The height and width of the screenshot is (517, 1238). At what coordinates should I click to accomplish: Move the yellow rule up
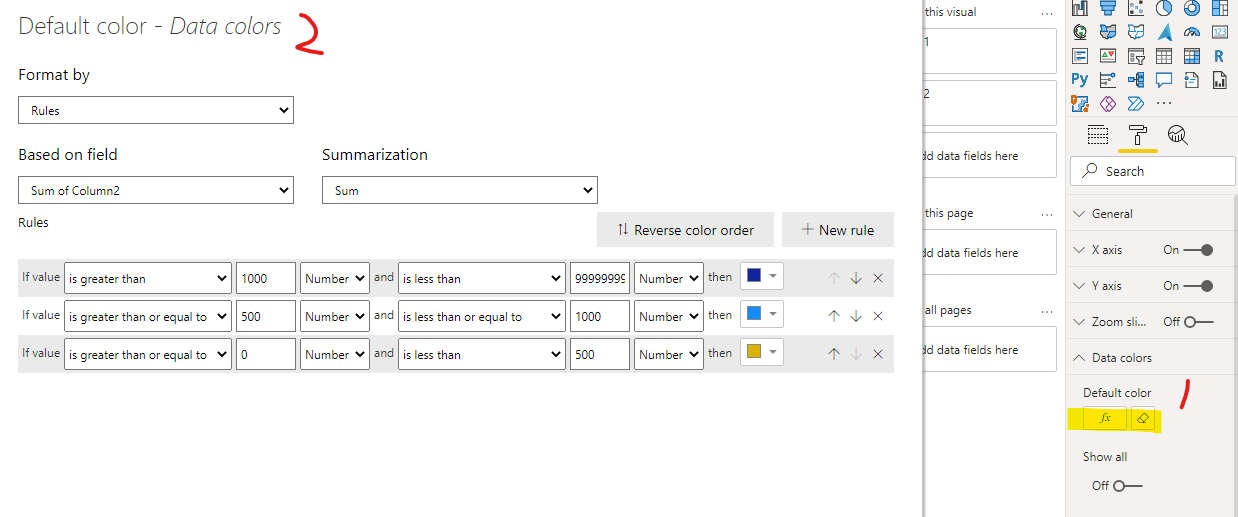(833, 354)
